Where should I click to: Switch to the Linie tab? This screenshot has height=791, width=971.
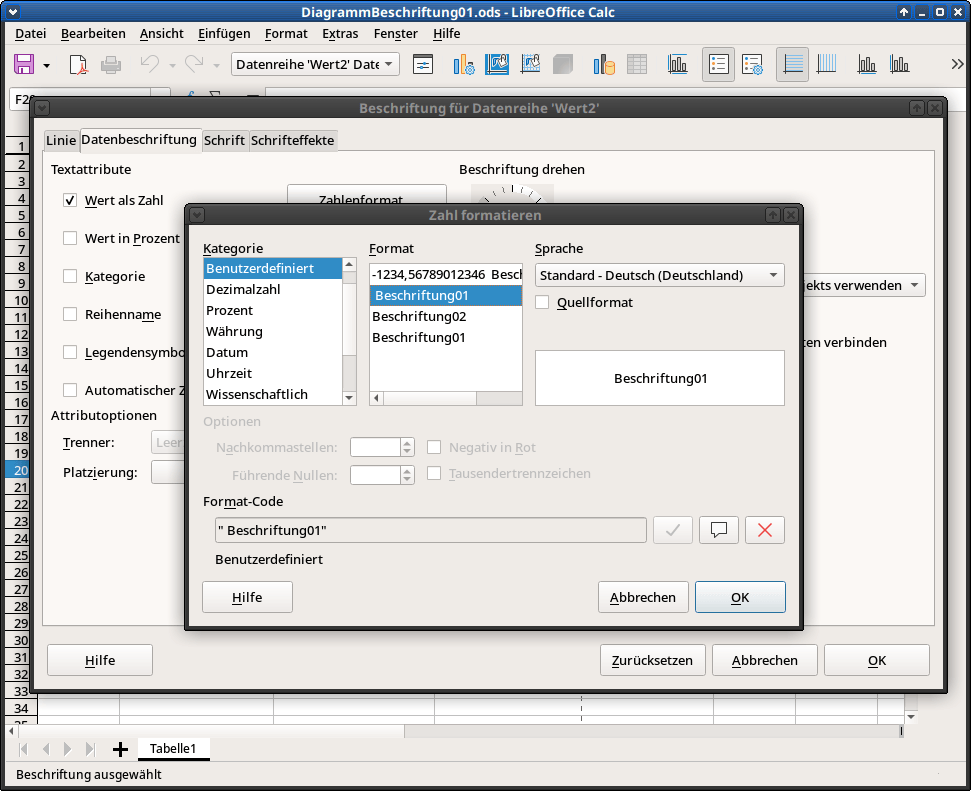(x=61, y=141)
